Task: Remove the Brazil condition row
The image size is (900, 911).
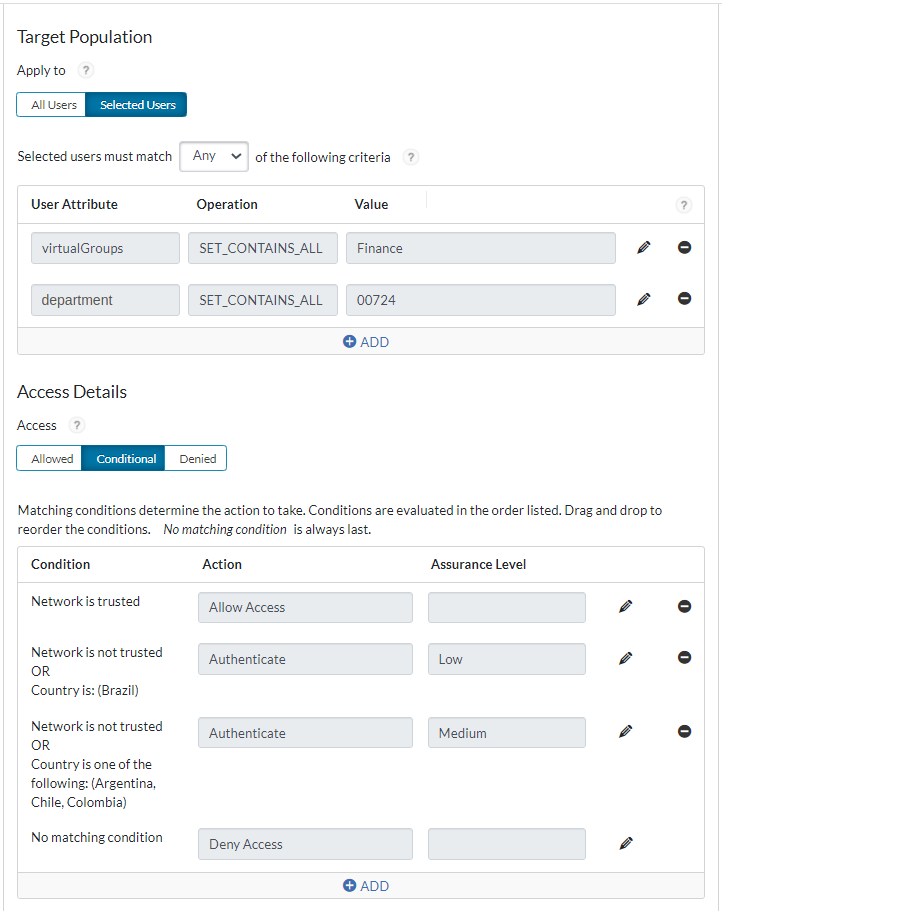Action: [684, 657]
